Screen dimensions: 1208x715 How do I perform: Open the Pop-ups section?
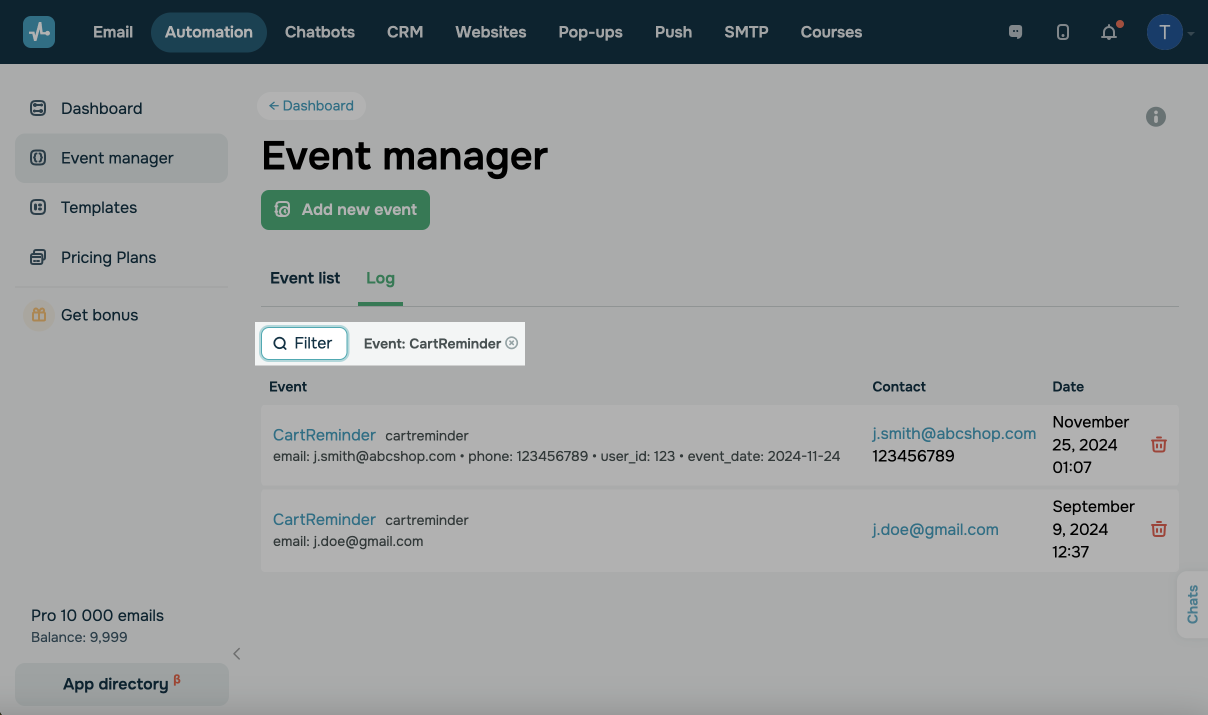(591, 32)
